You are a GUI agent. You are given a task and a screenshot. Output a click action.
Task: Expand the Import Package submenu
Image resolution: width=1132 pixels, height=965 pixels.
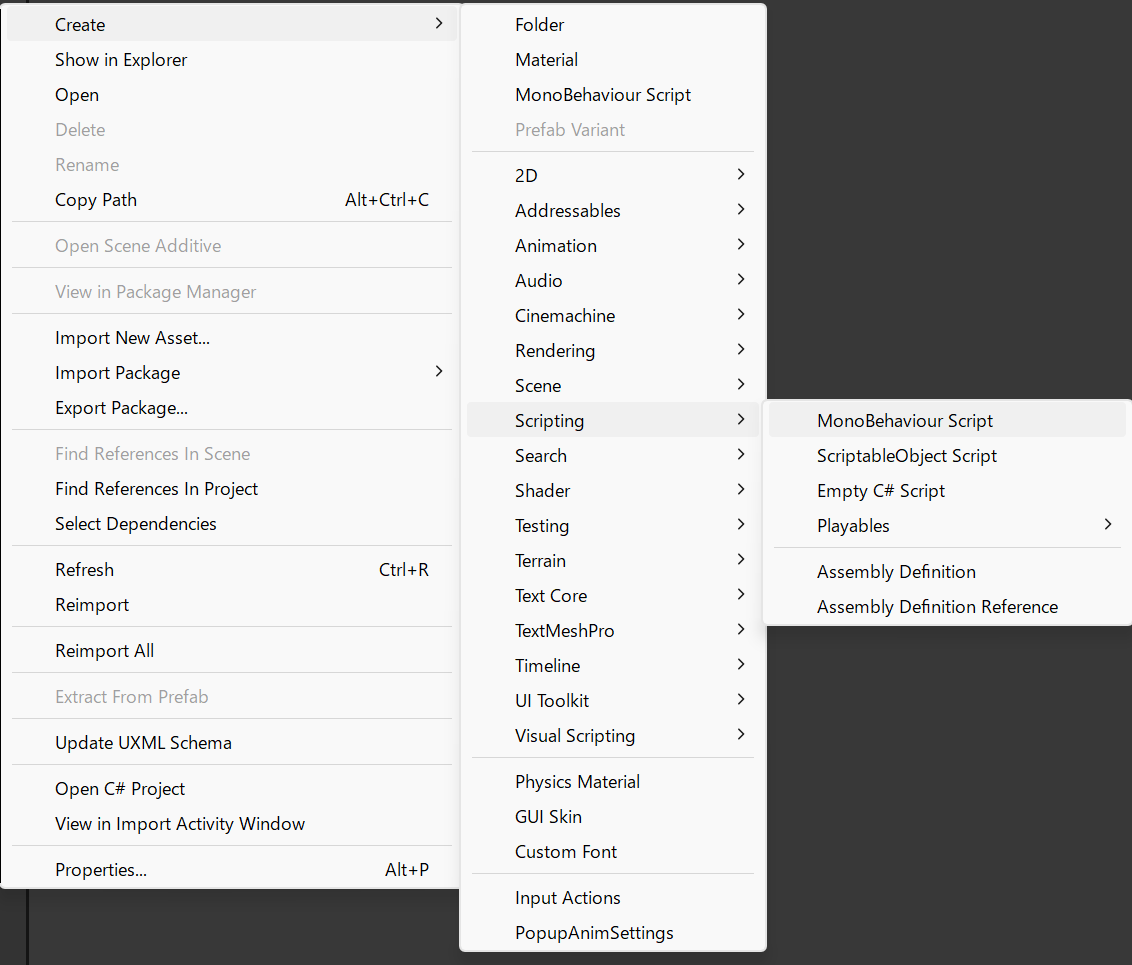point(118,373)
